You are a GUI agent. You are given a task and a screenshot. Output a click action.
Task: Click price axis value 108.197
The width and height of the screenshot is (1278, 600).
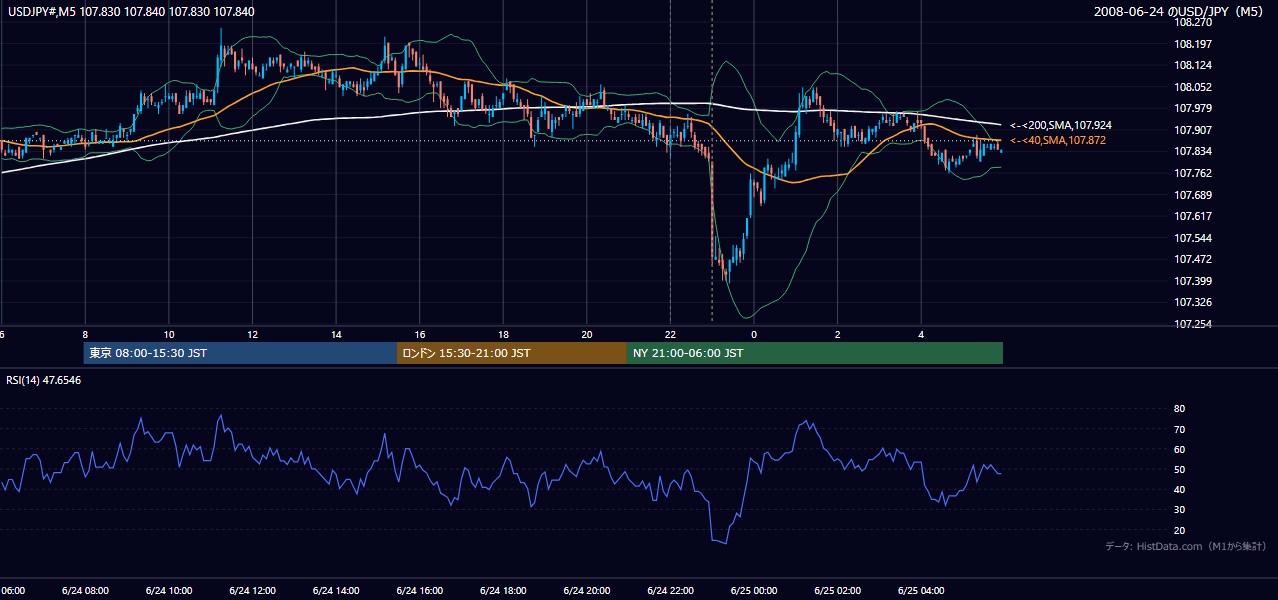point(1193,44)
